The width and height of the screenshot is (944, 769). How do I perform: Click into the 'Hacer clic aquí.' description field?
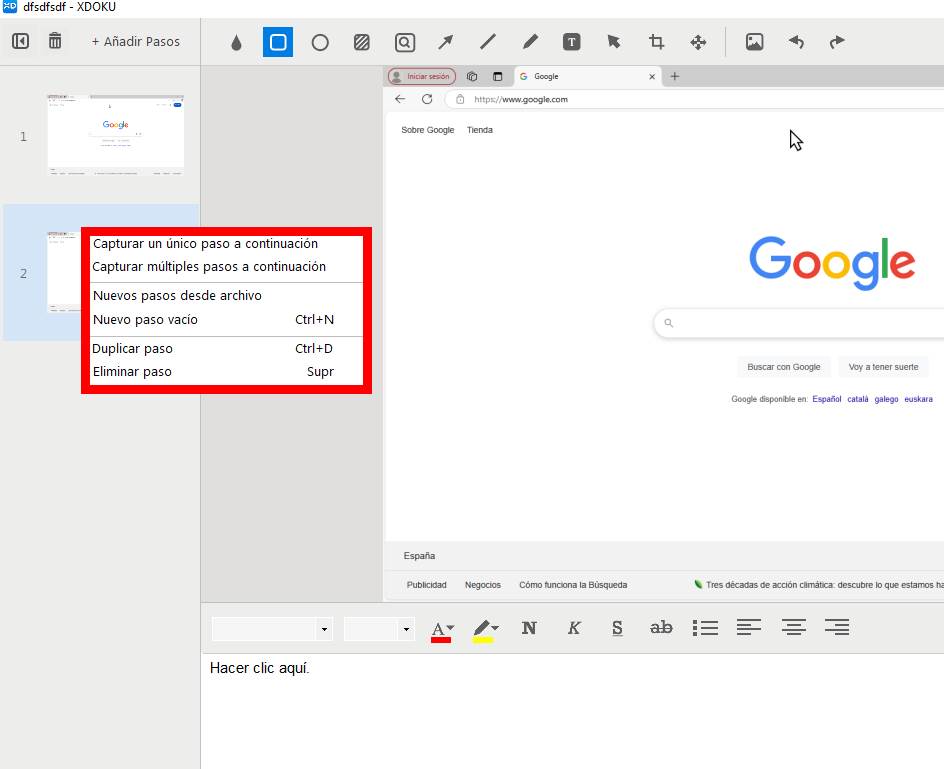(x=573, y=711)
